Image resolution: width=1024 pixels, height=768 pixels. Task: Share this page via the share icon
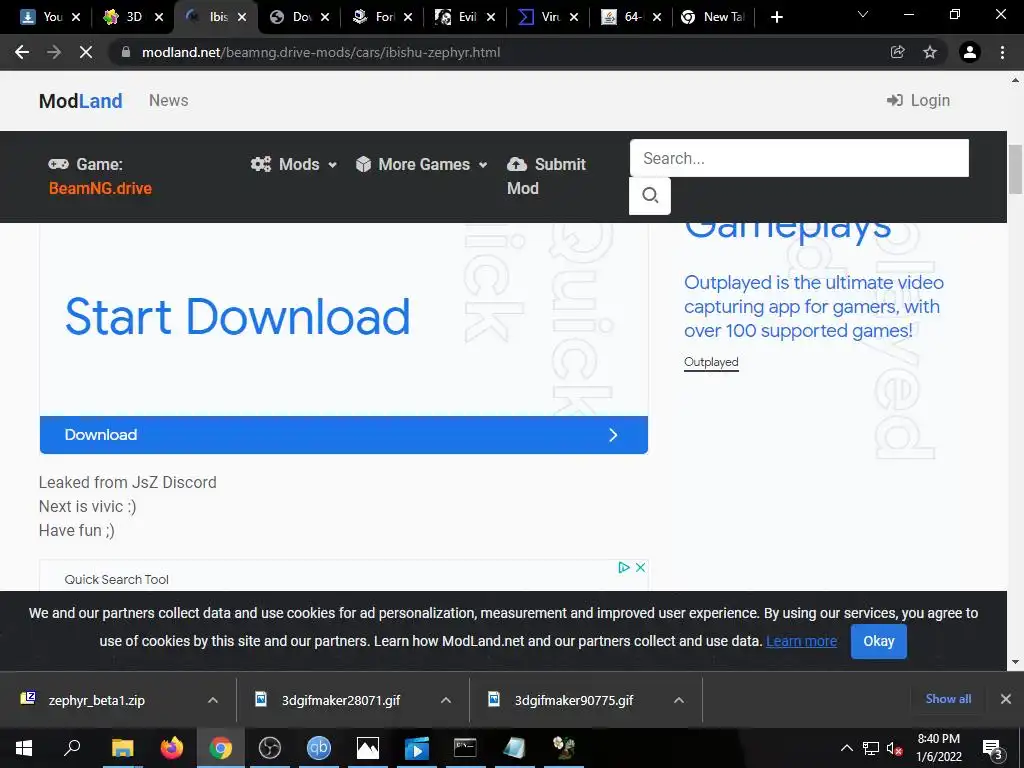(898, 52)
